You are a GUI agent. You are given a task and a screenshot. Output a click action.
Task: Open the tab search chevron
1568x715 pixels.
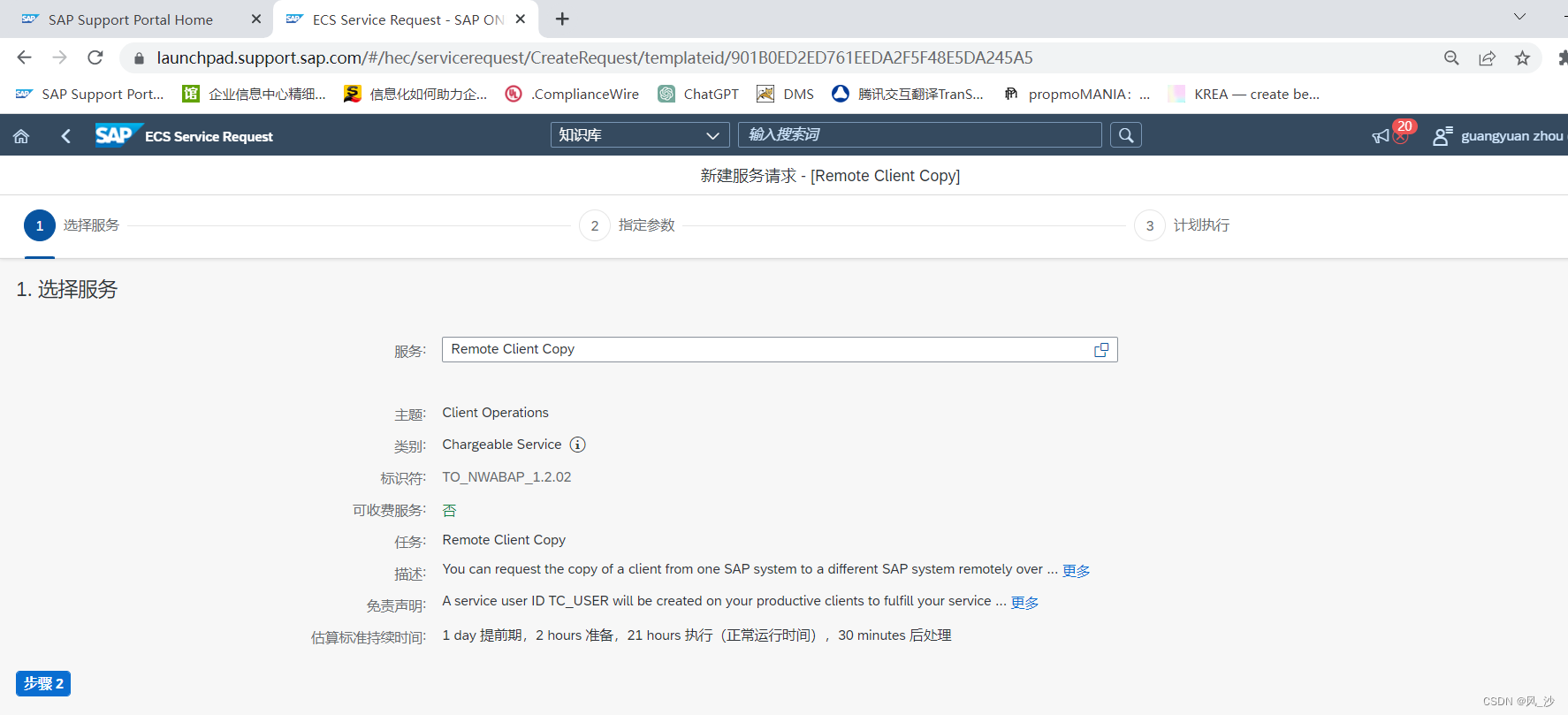[x=1520, y=17]
